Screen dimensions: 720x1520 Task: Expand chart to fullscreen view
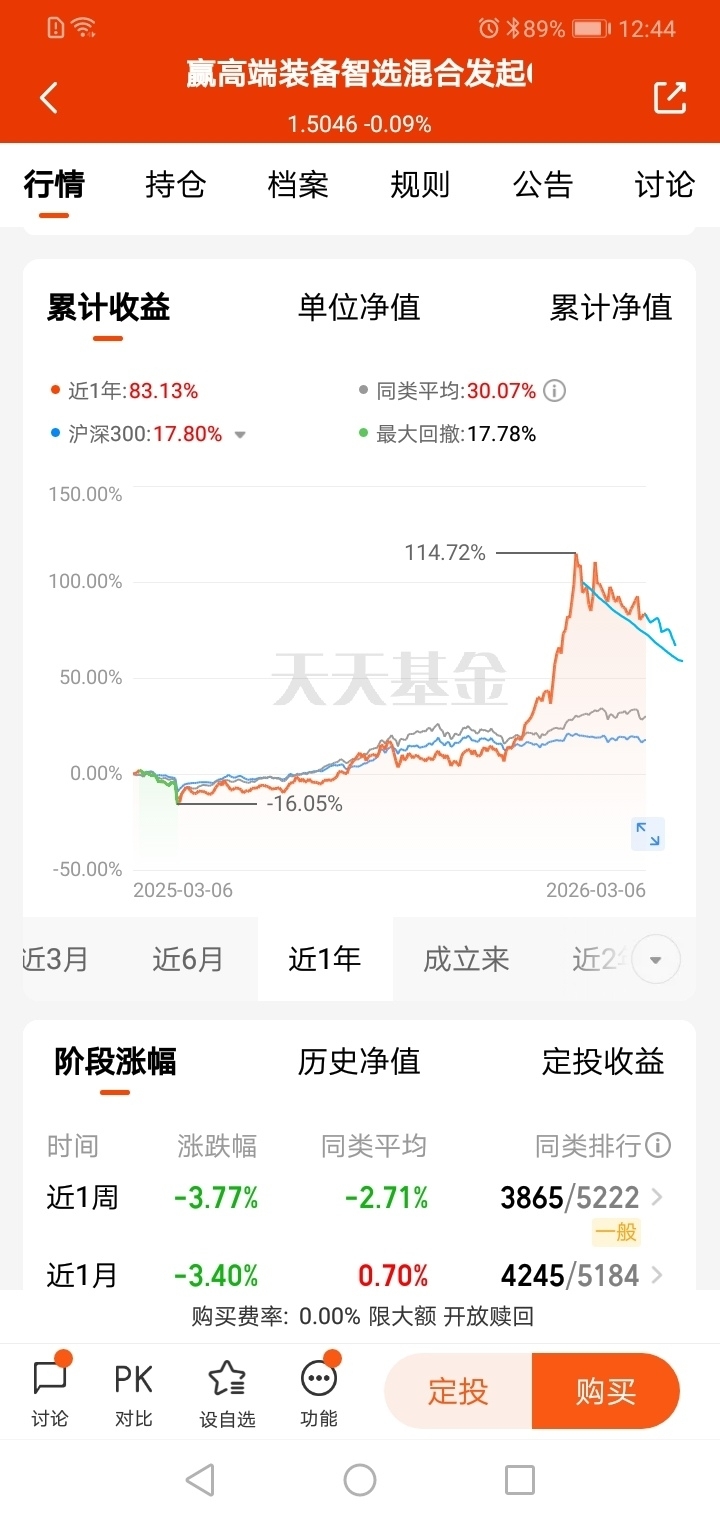coord(648,833)
